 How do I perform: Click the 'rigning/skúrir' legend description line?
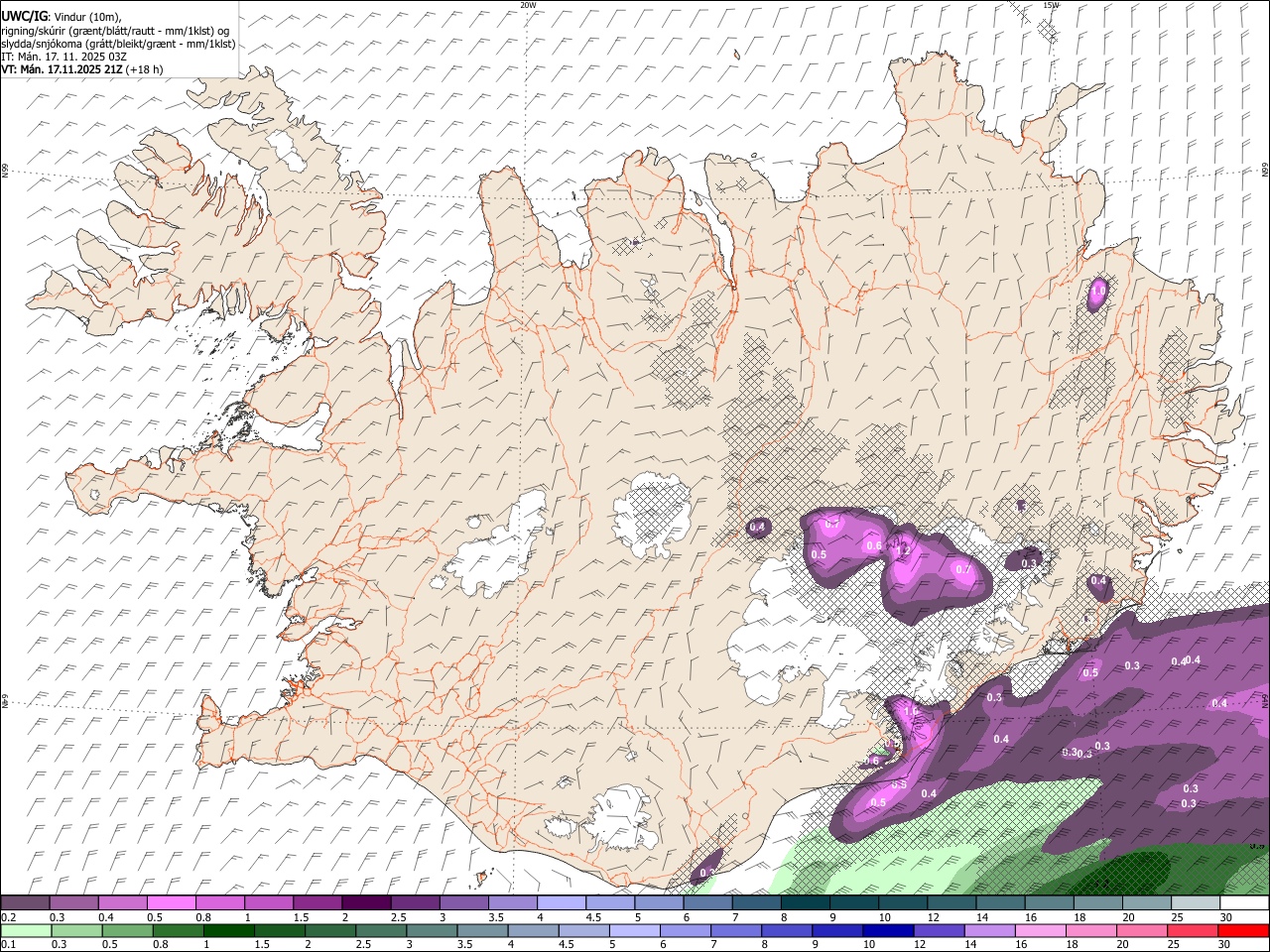tap(115, 30)
